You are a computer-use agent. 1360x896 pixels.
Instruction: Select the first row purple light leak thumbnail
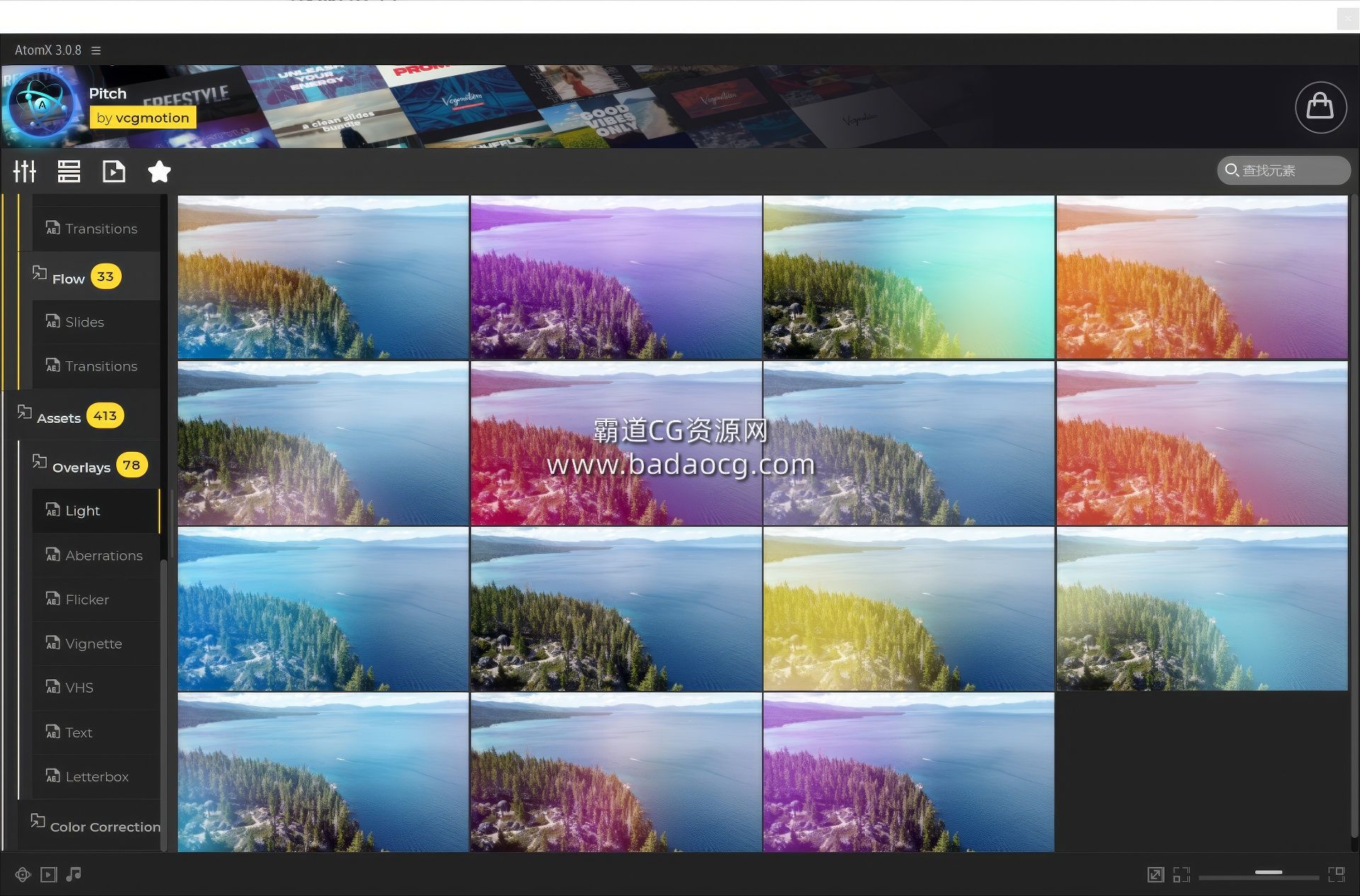[x=616, y=277]
